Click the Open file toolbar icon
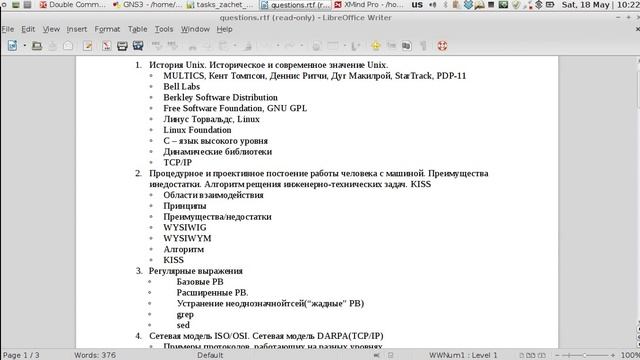Image resolution: width=640 pixels, height=360 pixels. pos(37,46)
